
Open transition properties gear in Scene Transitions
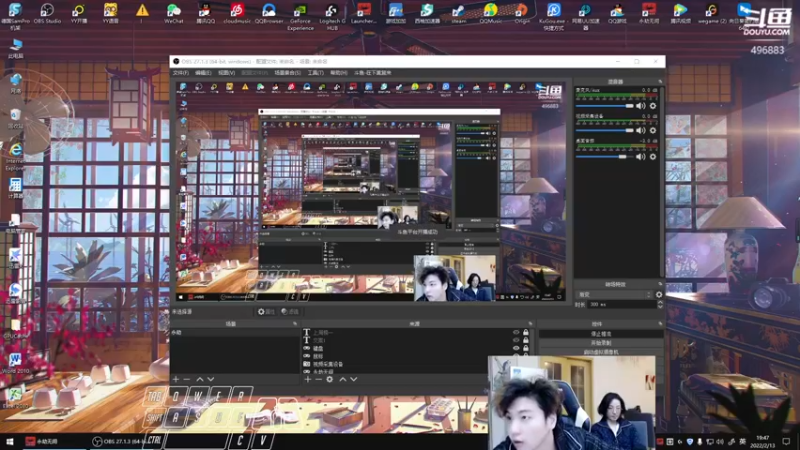pos(659,294)
